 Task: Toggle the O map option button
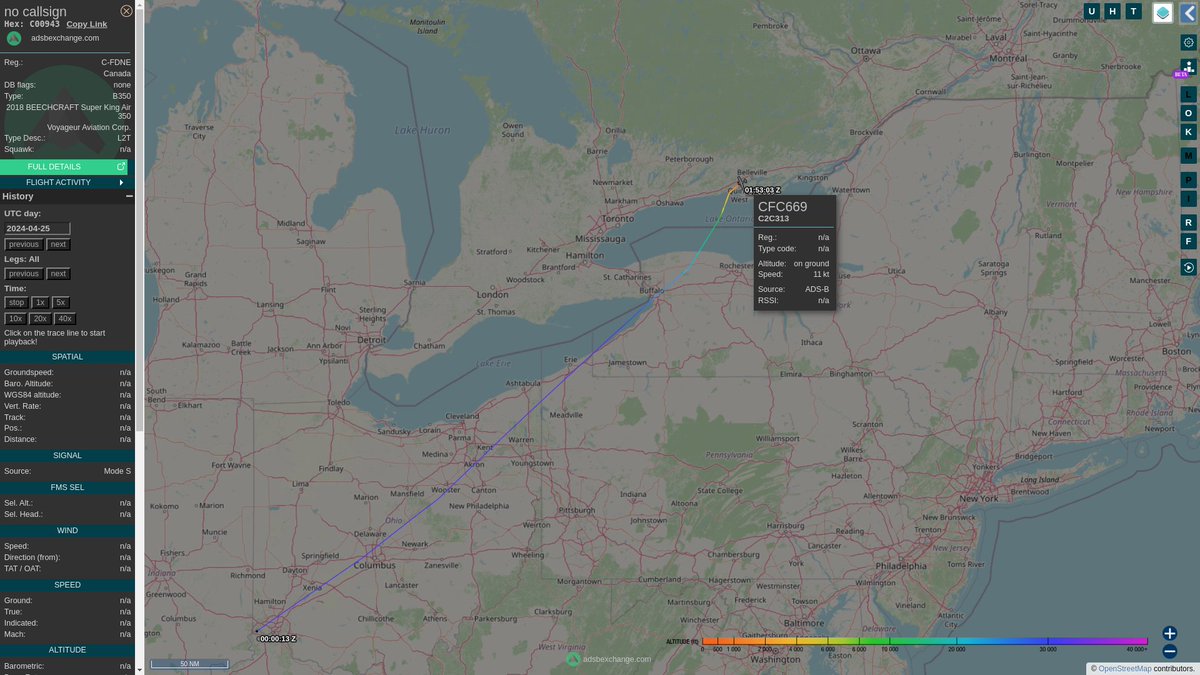coord(1188,113)
